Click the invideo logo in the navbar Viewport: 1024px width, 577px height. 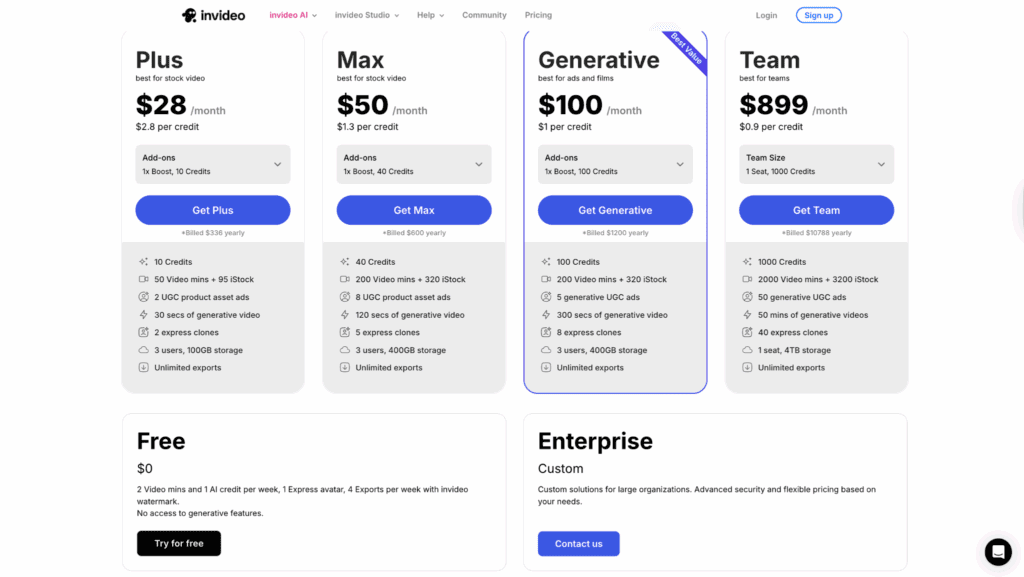(x=213, y=14)
